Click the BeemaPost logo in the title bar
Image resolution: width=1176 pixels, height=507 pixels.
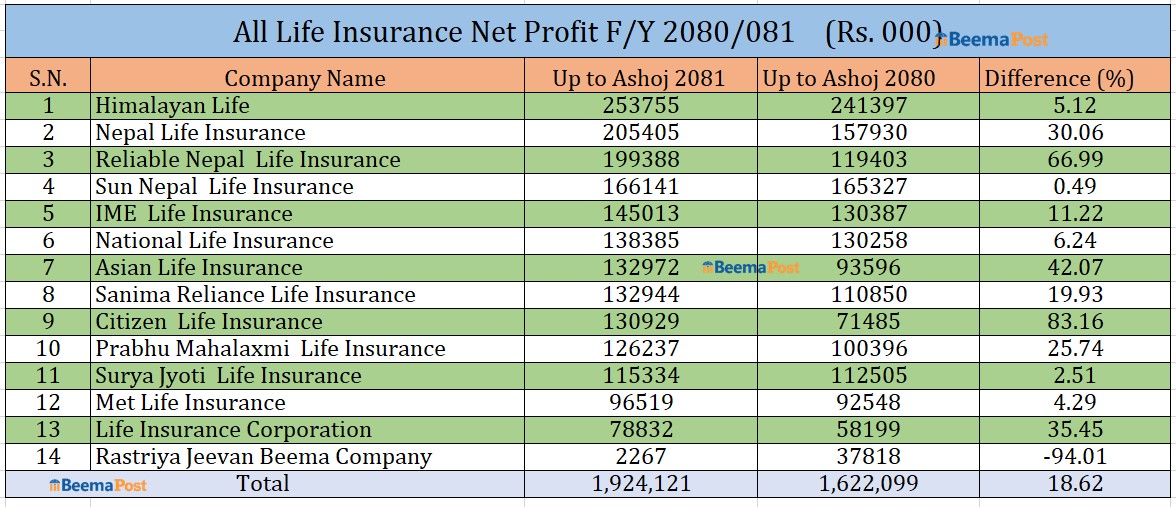point(992,39)
